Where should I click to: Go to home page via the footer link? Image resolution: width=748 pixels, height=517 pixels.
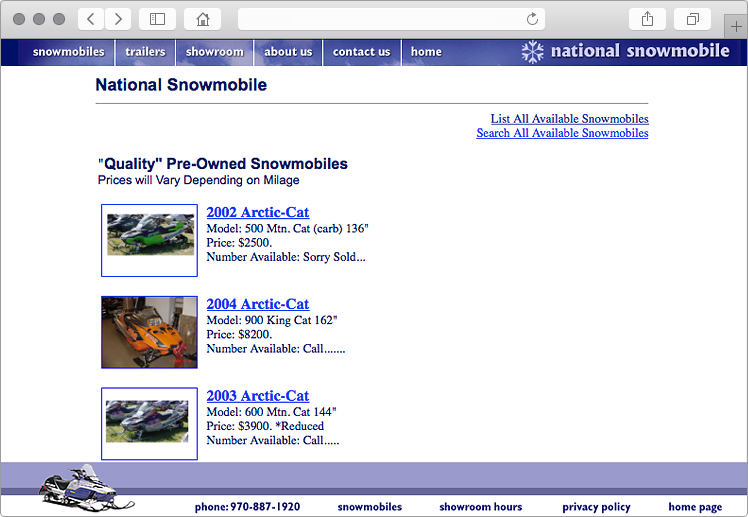(x=695, y=507)
